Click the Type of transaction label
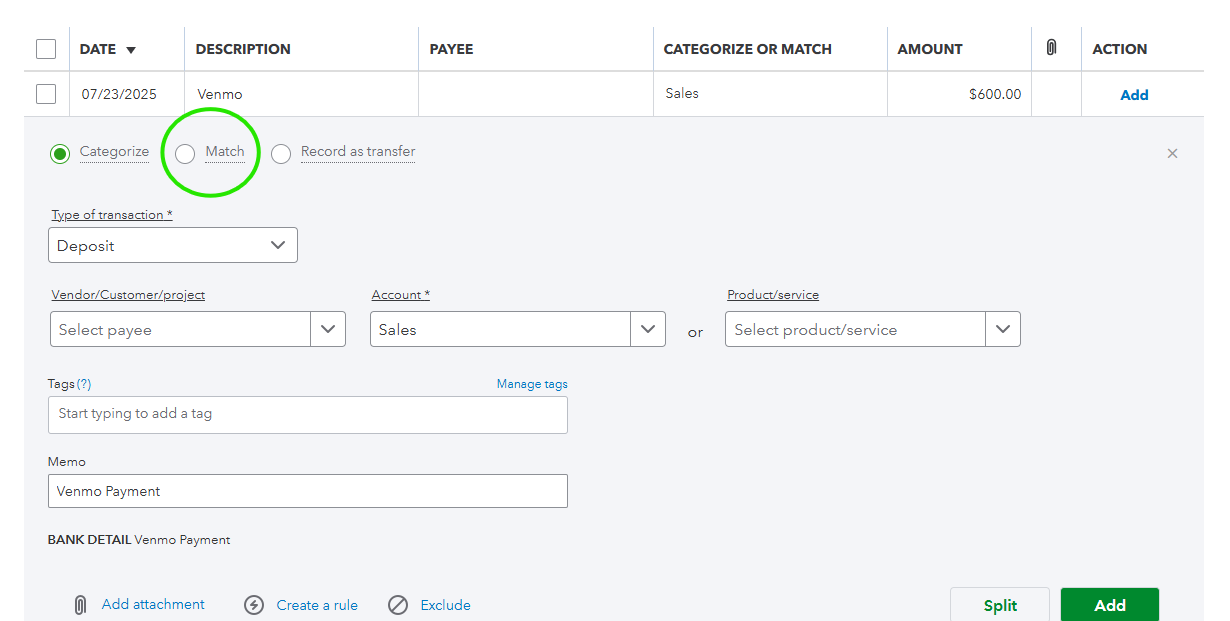The image size is (1230, 621). (x=112, y=215)
